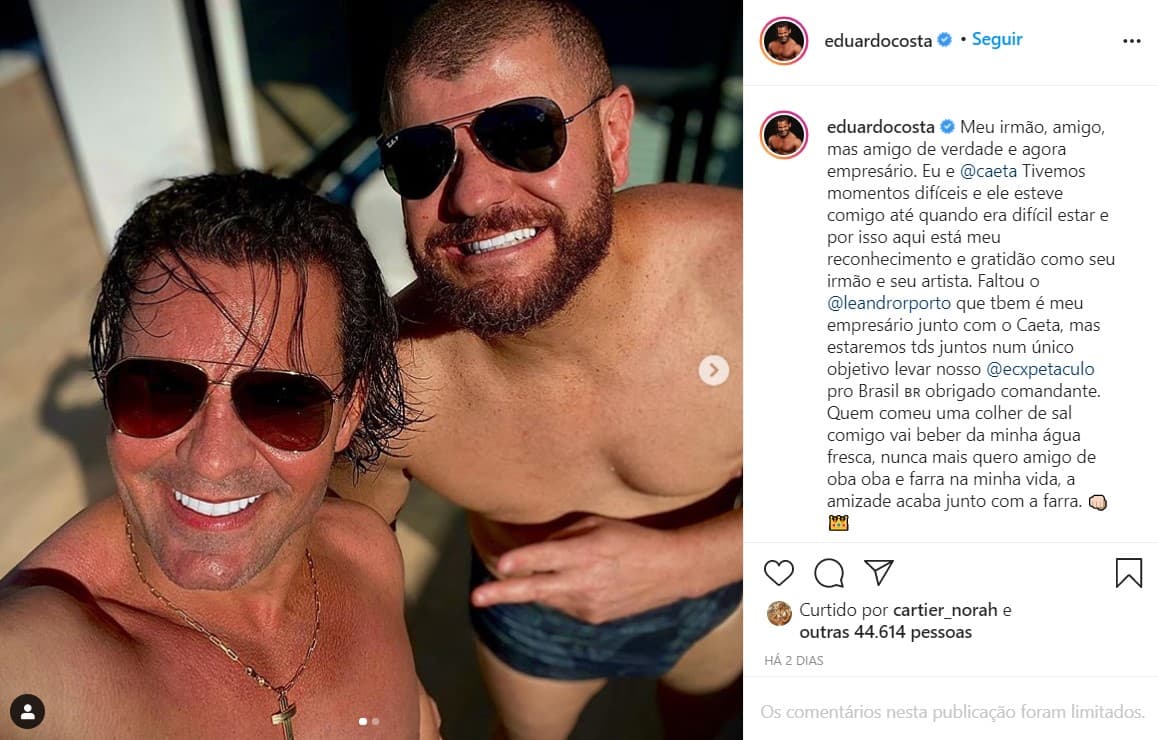View the cartier_norah liker profile
Screen dimensions: 1158x740
(x=945, y=610)
